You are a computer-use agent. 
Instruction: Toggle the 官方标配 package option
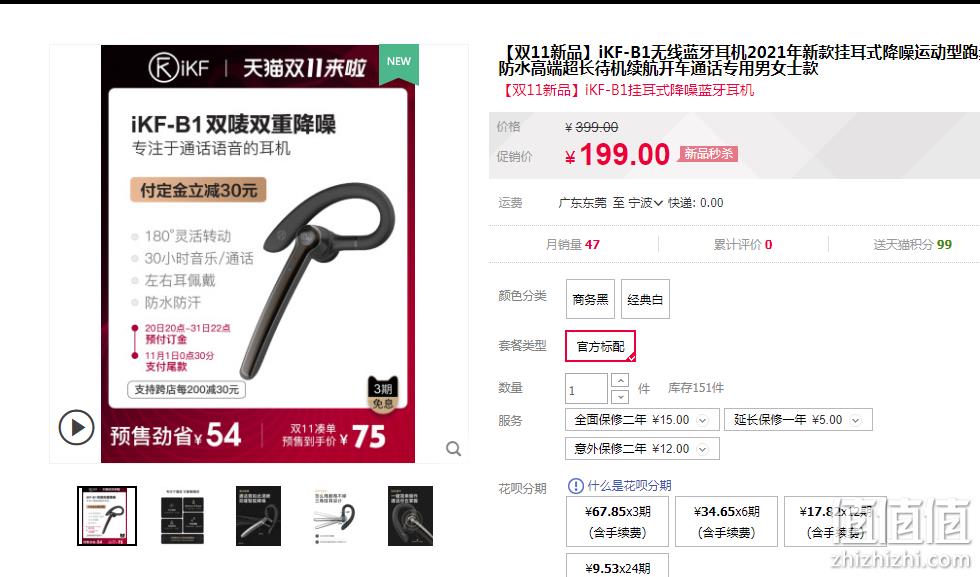point(600,346)
